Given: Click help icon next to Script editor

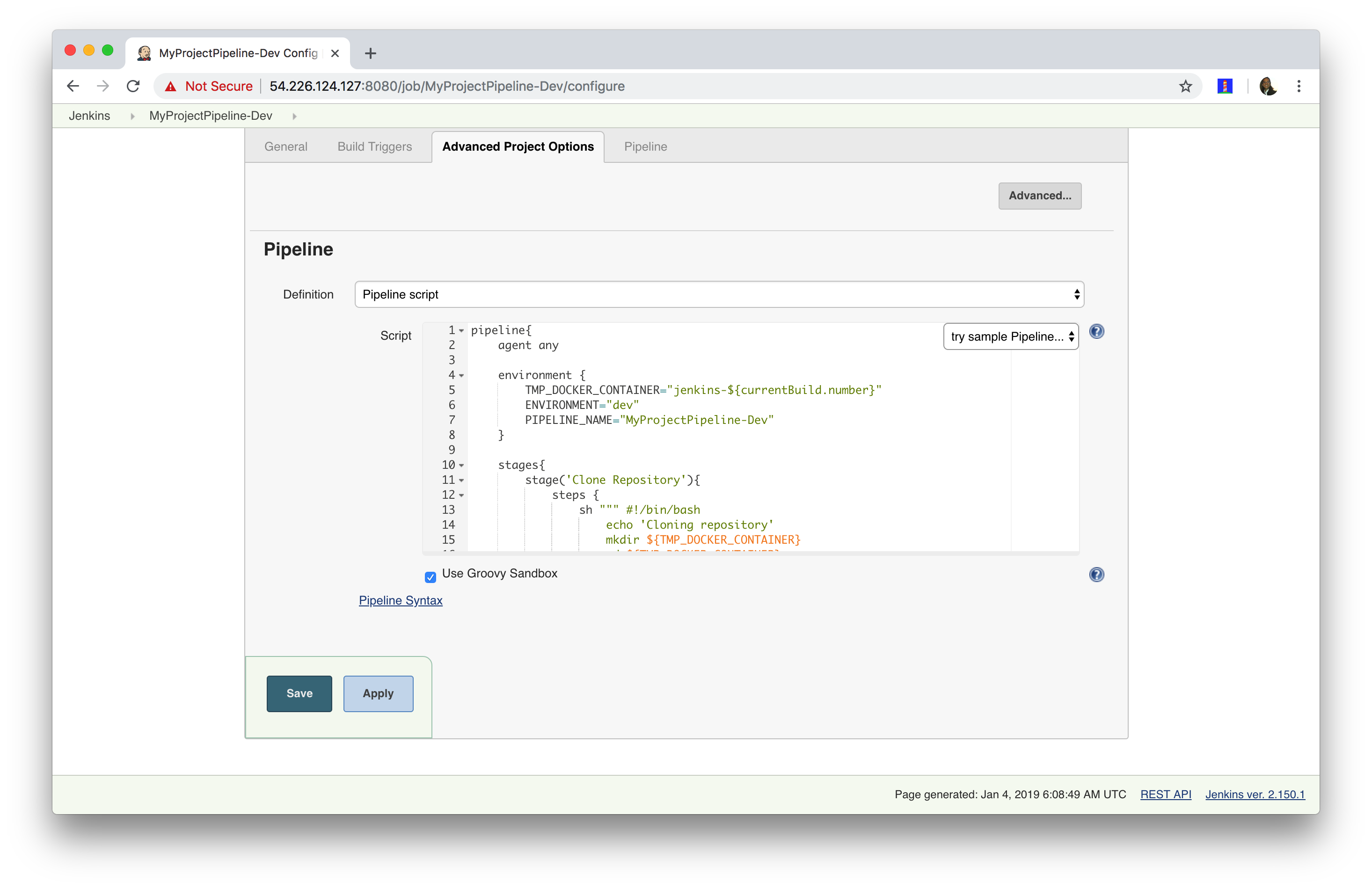Looking at the screenshot, I should (x=1096, y=331).
